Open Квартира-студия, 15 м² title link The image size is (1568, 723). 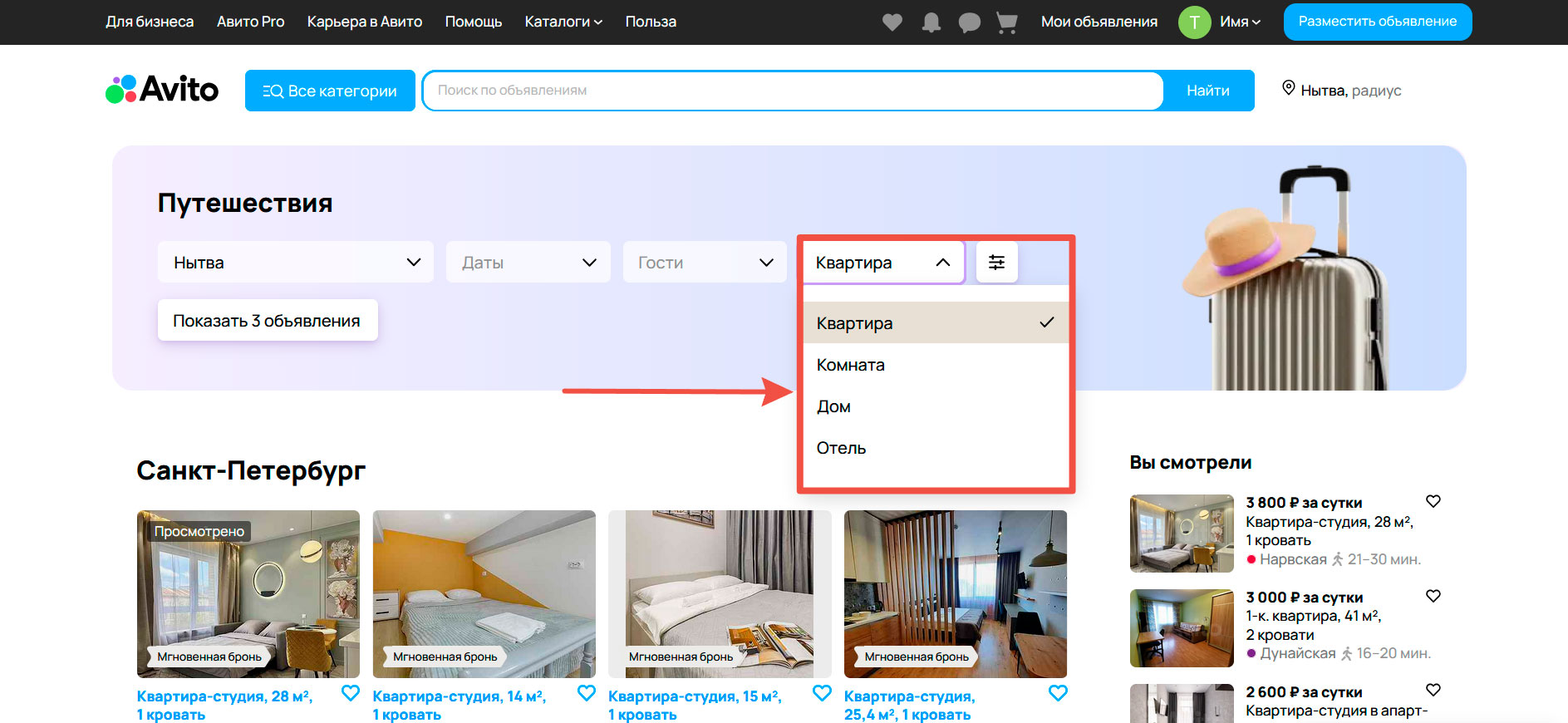click(695, 706)
